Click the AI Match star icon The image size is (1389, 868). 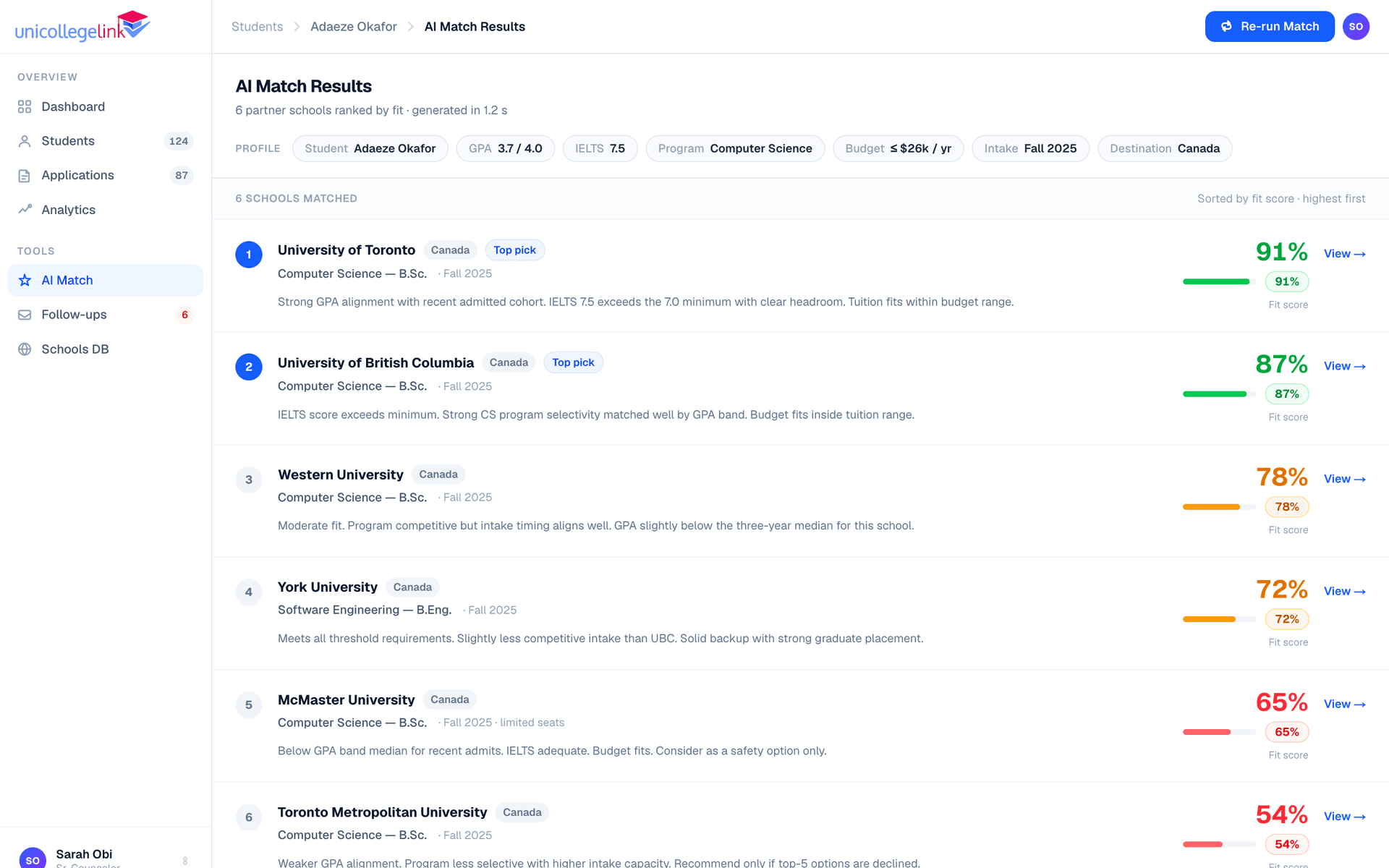(x=25, y=281)
